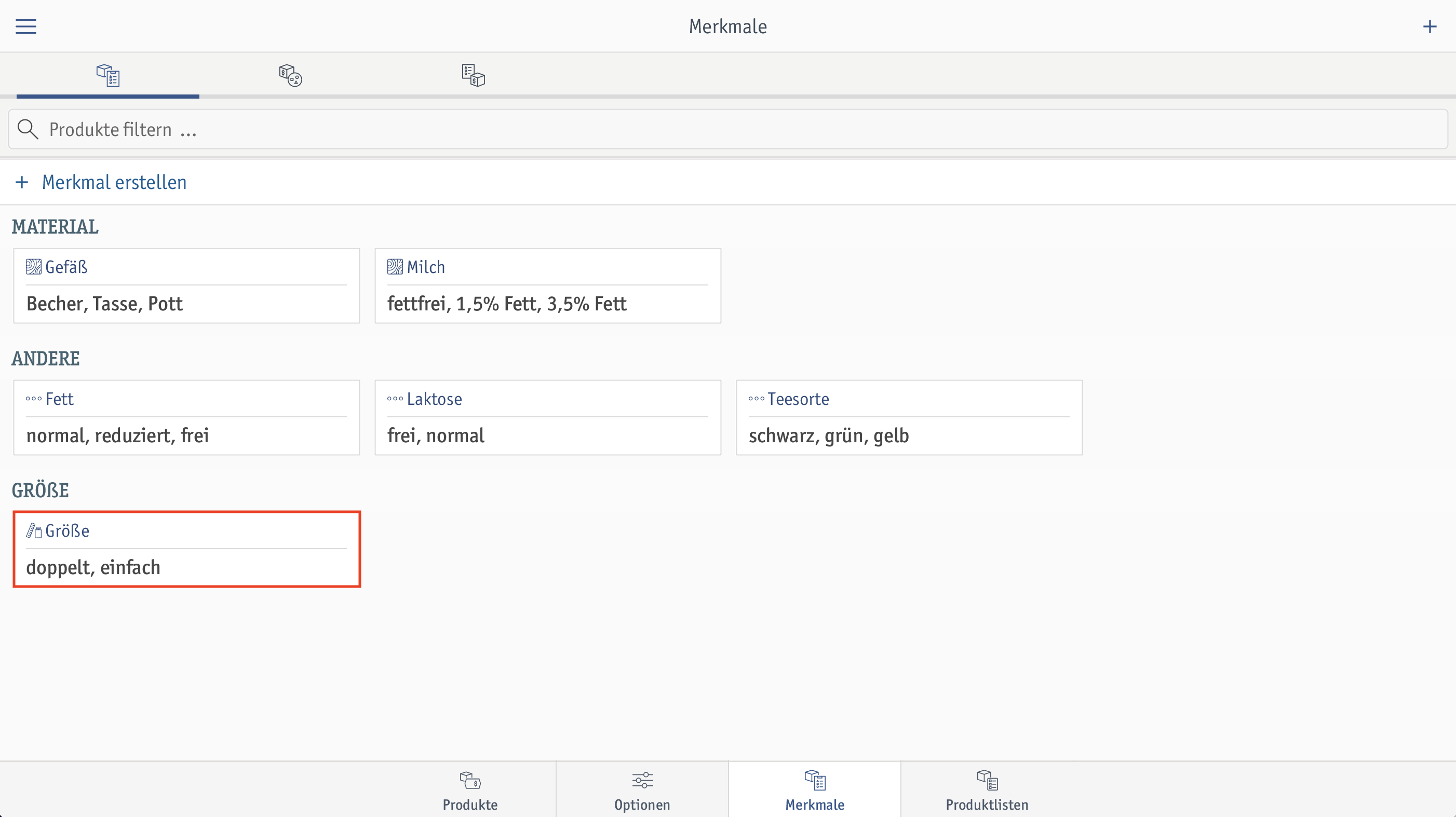Select the values frei, normal
The height and width of the screenshot is (817, 1456).
pyautogui.click(x=436, y=435)
